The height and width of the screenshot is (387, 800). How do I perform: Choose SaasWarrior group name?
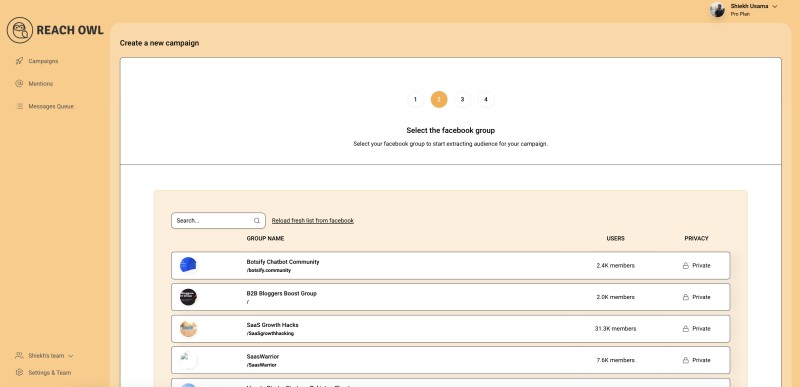(263, 356)
